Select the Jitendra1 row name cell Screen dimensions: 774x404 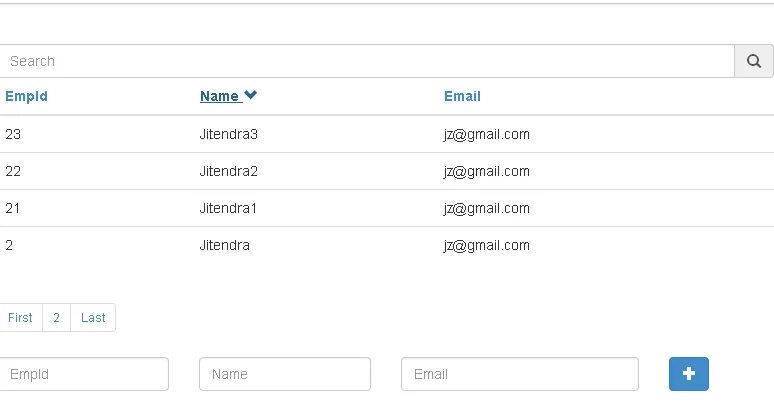tap(229, 208)
